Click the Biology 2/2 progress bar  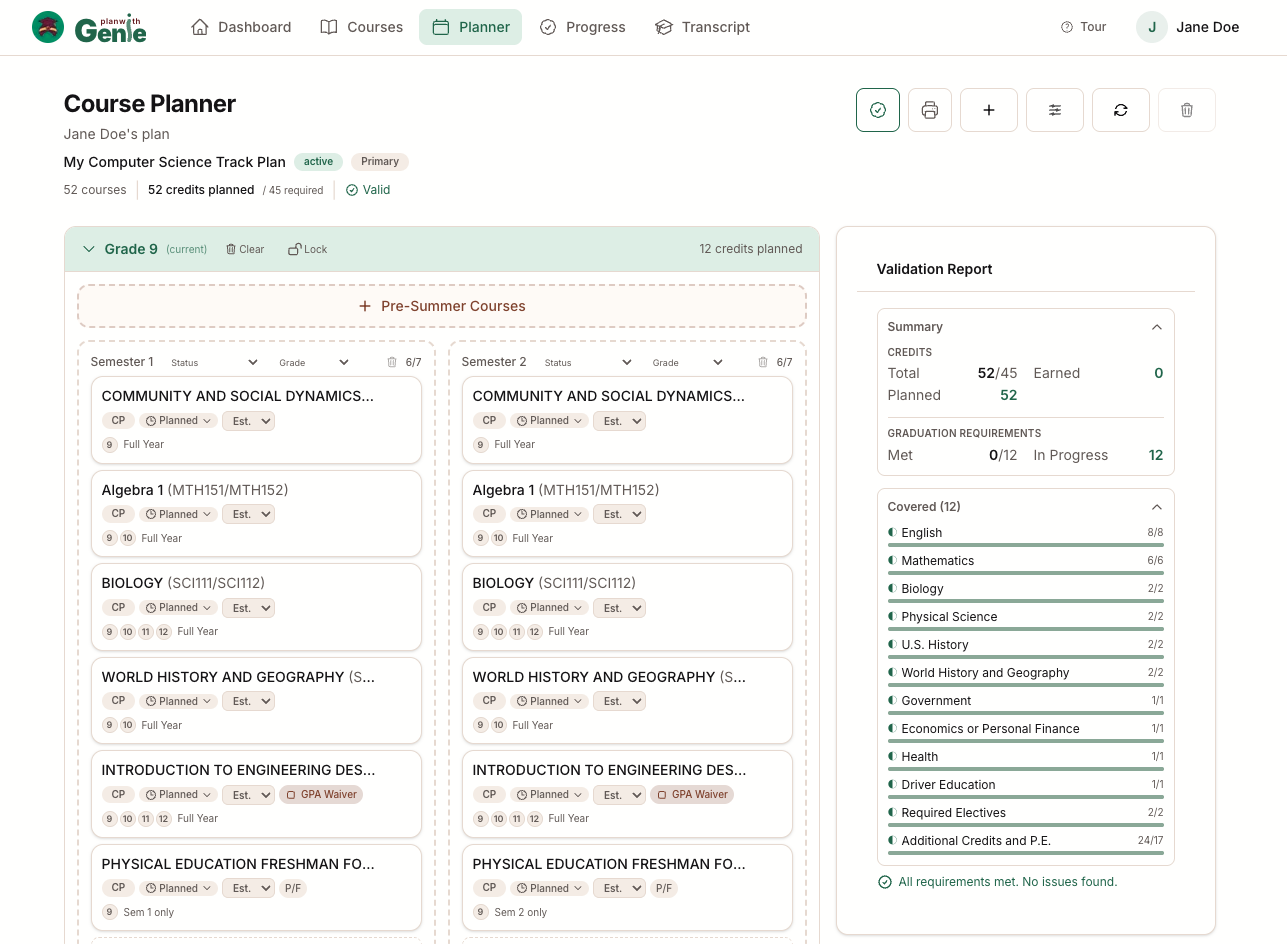[x=1025, y=601]
